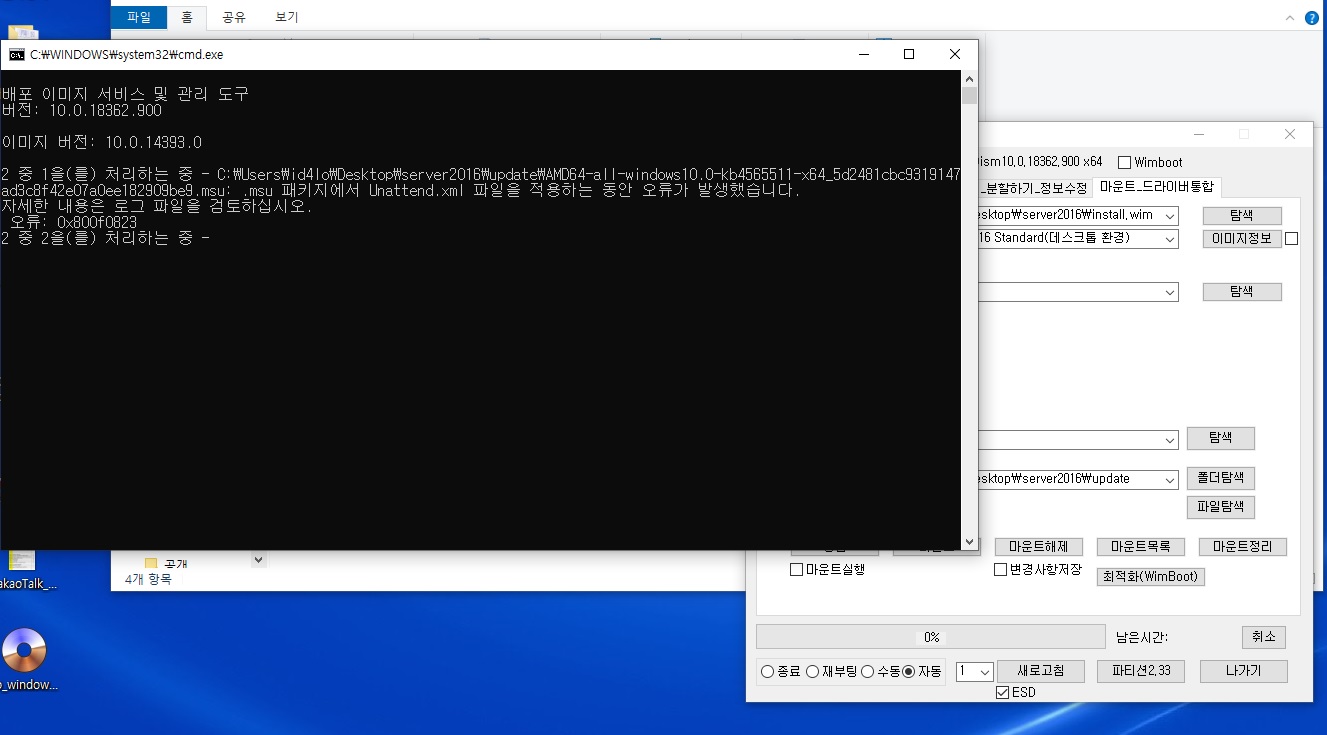Click the 취소 button
The image size is (1327, 735).
[1263, 637]
